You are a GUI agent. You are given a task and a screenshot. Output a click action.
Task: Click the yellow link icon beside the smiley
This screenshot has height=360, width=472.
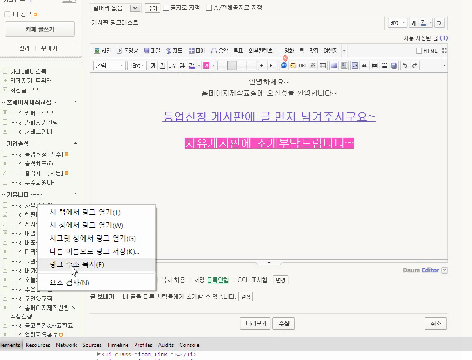[x=293, y=65]
